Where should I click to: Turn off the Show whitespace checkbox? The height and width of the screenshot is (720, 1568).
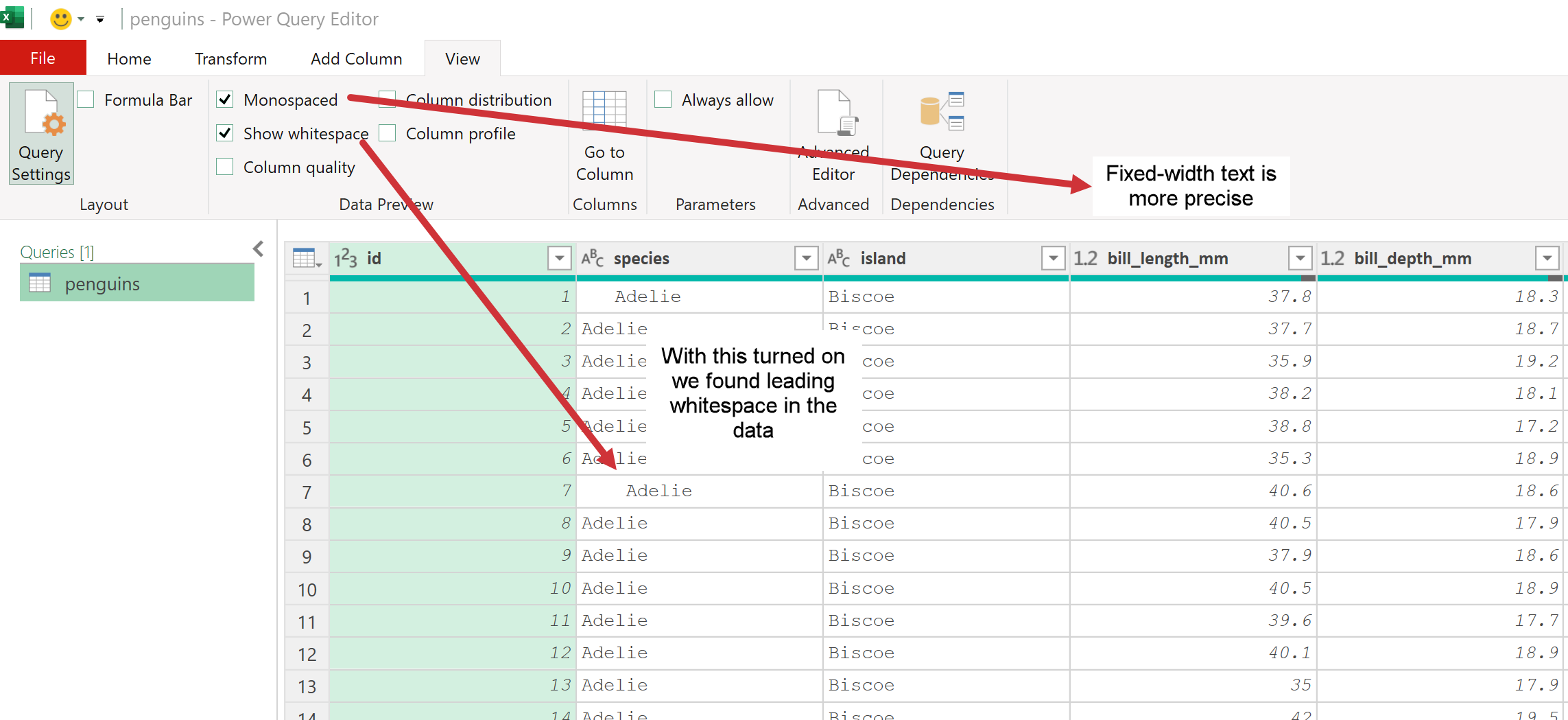point(225,133)
